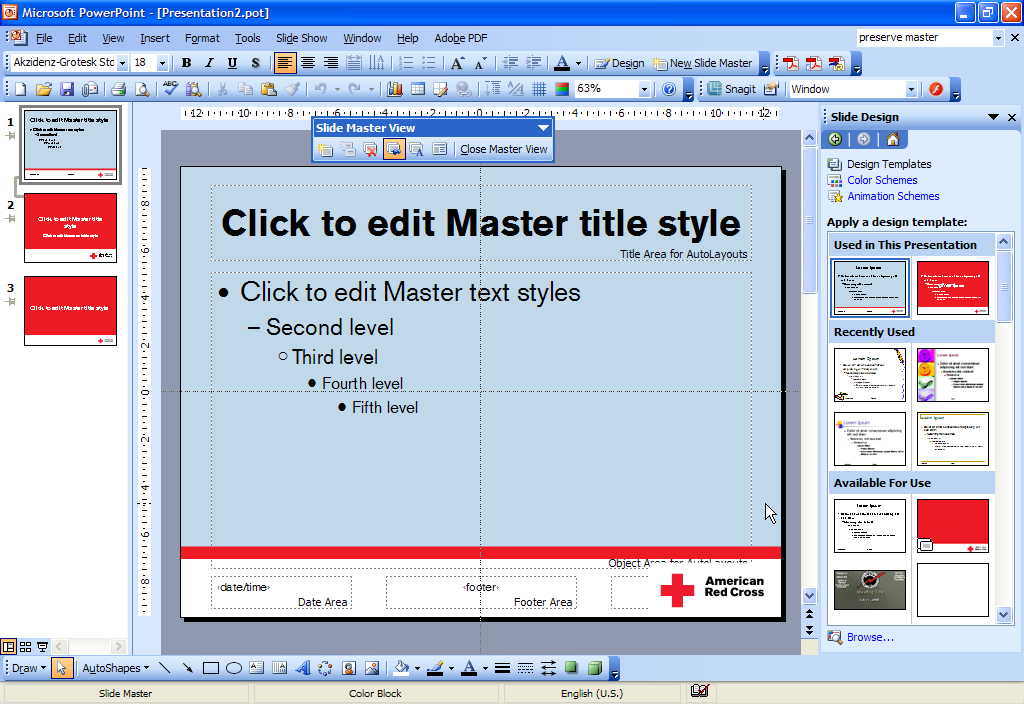
Task: Select the Text Box tool
Action: pos(257,667)
